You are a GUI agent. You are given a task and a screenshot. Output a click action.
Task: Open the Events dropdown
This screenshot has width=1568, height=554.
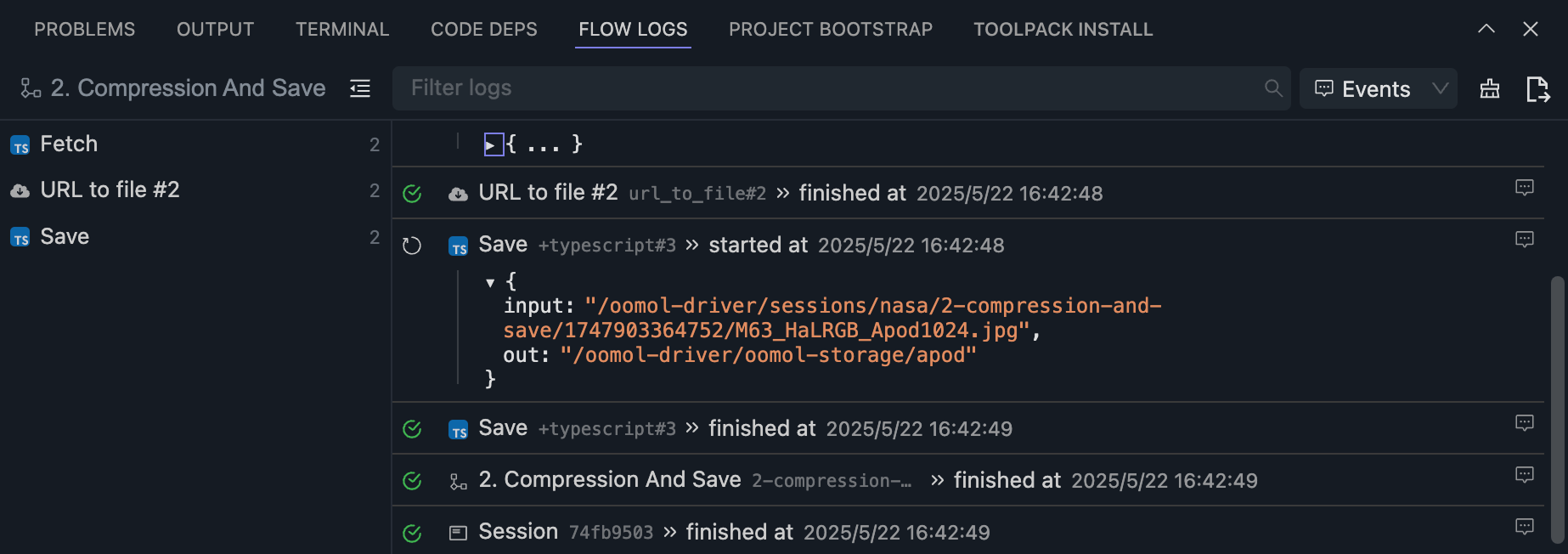[x=1379, y=88]
